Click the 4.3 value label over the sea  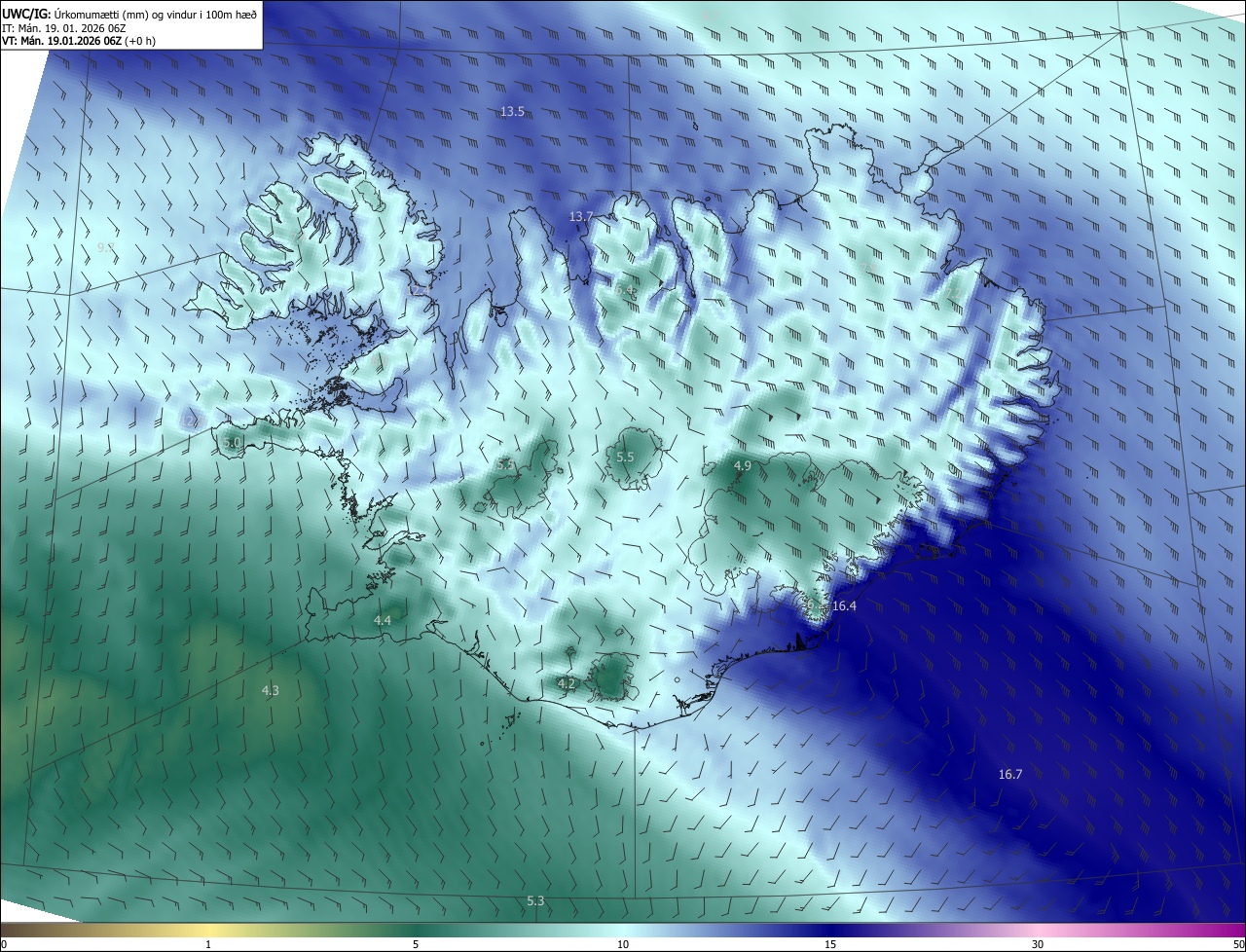(x=270, y=691)
